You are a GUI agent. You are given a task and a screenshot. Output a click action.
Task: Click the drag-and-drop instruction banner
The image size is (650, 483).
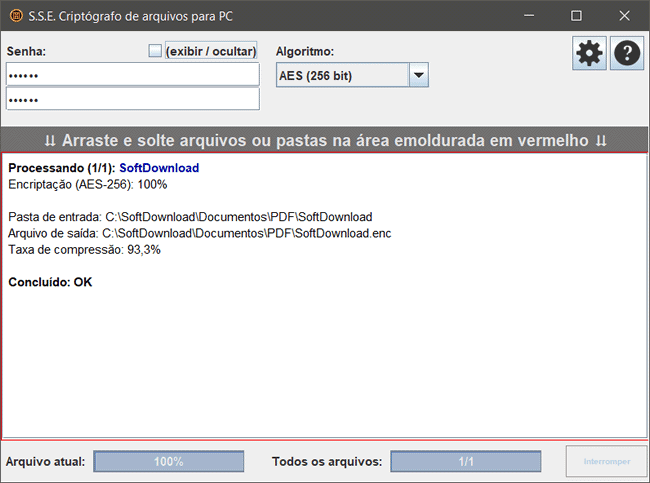click(x=325, y=140)
